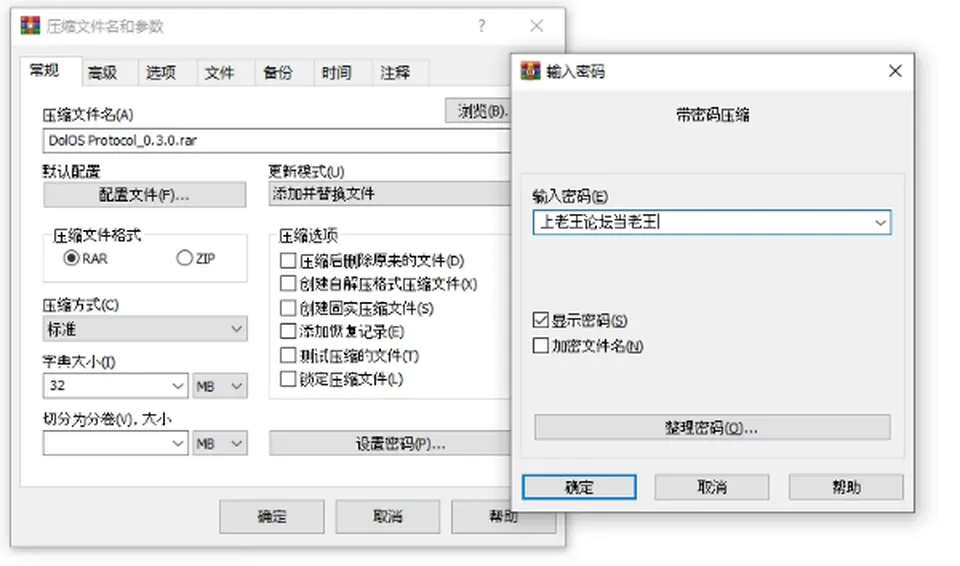960x566 pixels.
Task: Open MB unit dropdown beside dictionary size
Action: (x=220, y=386)
